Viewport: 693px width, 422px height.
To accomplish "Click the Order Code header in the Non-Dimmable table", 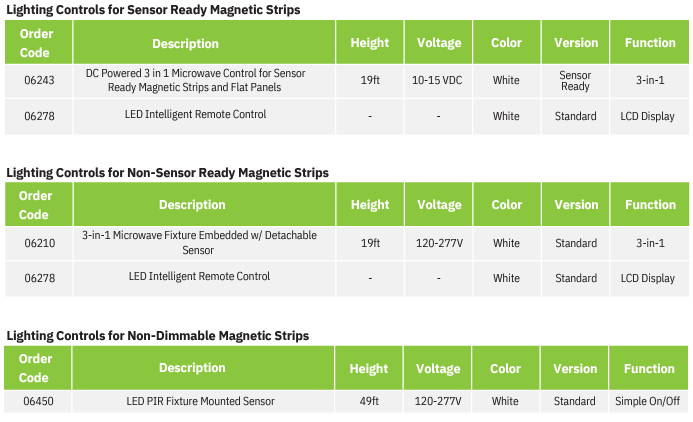I will [x=35, y=368].
